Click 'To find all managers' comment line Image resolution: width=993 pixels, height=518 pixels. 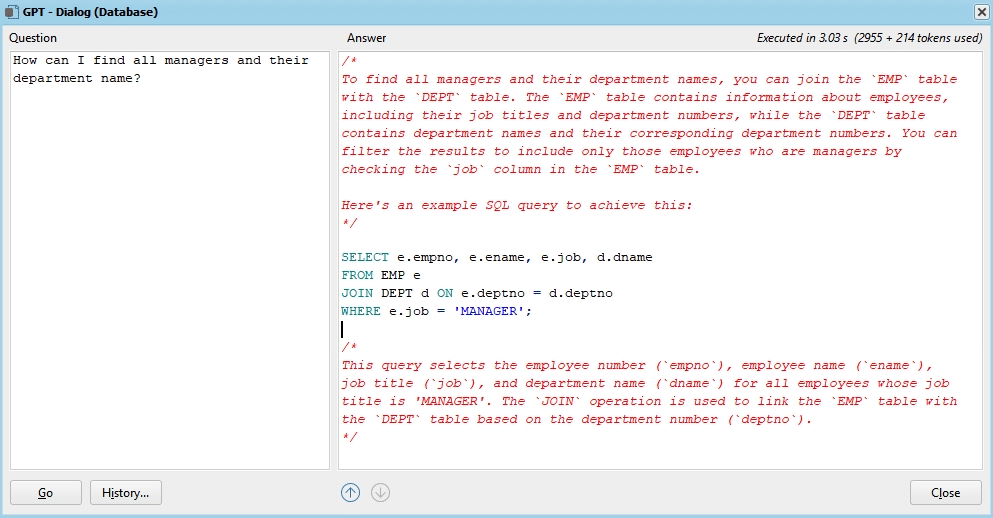click(x=649, y=79)
